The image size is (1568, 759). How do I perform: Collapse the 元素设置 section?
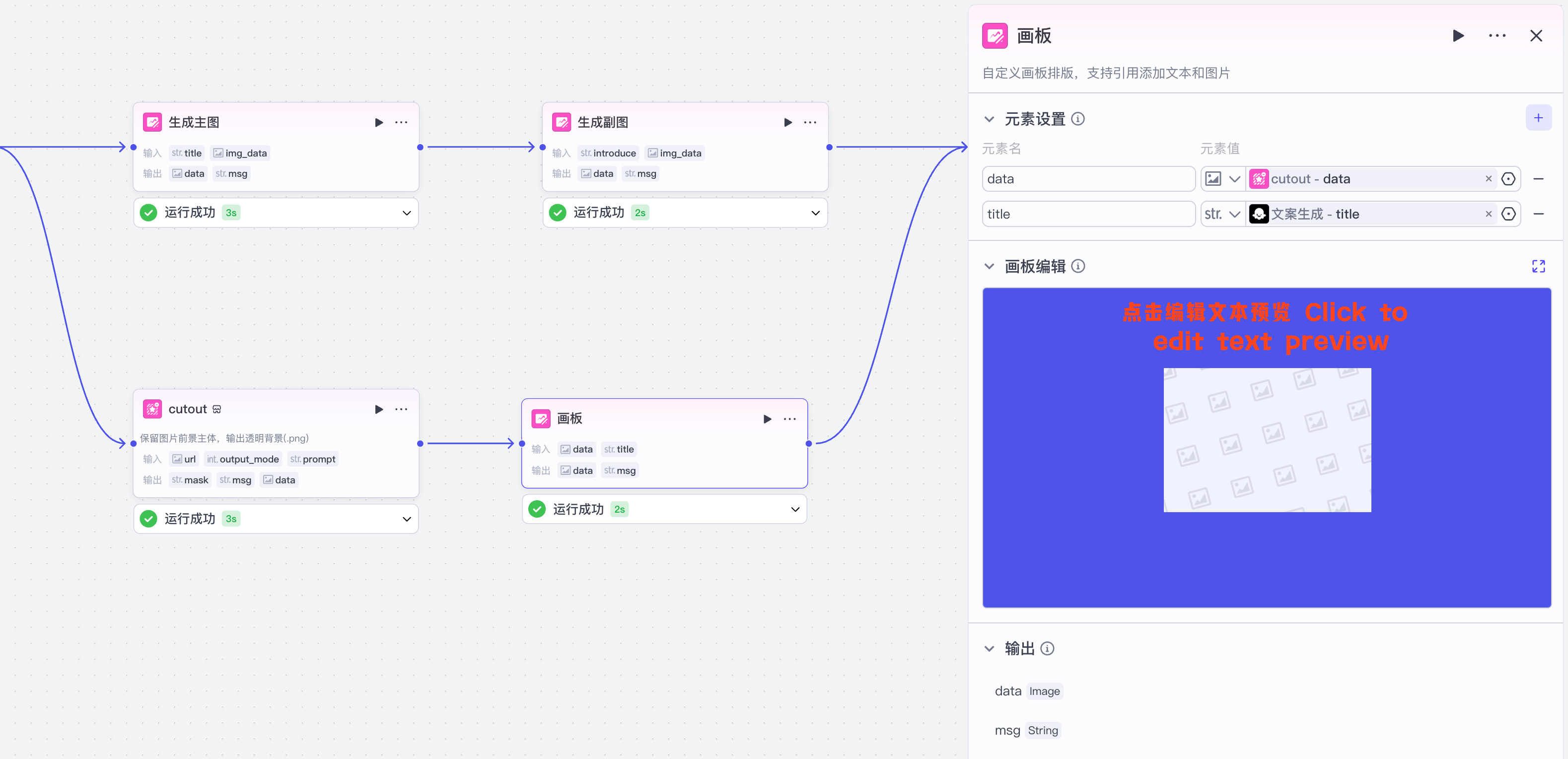tap(989, 119)
